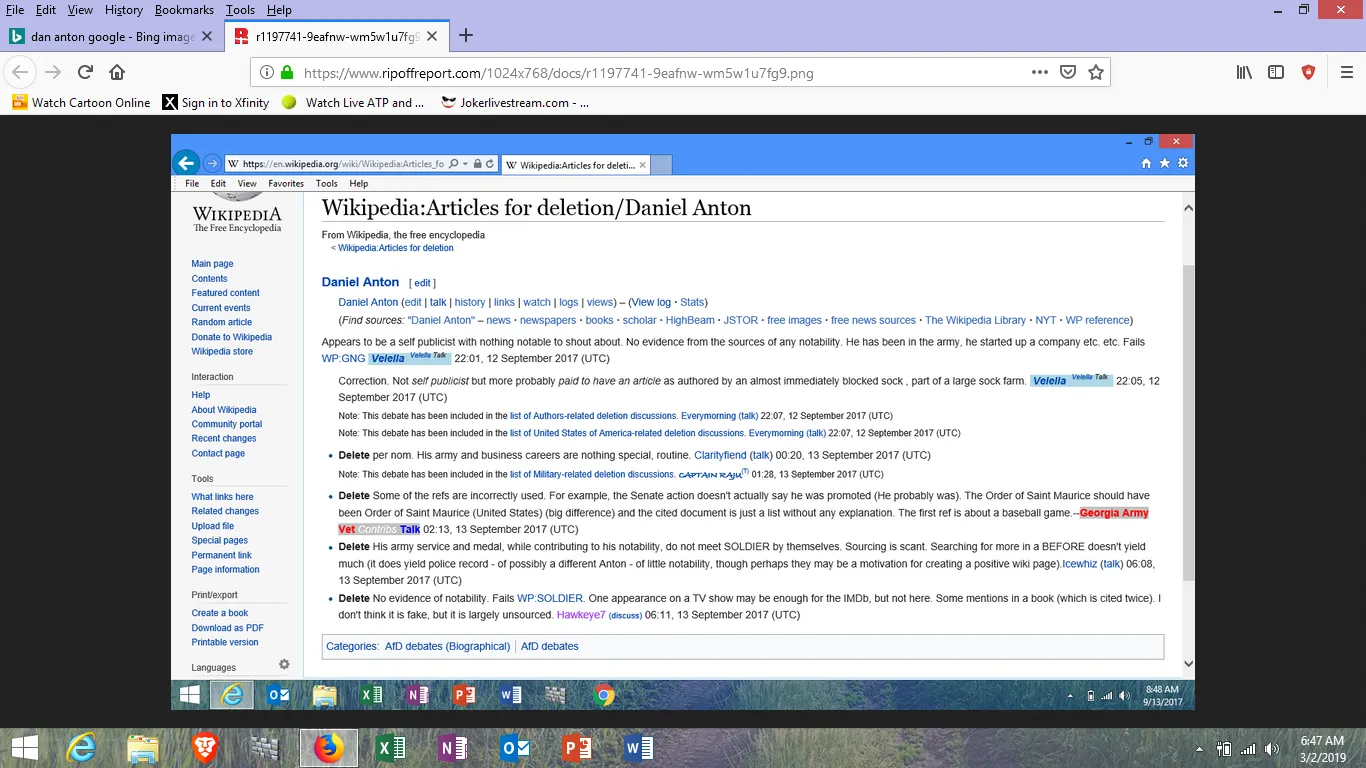
Task: Launch Brave browser from the taskbar
Action: pos(205,748)
